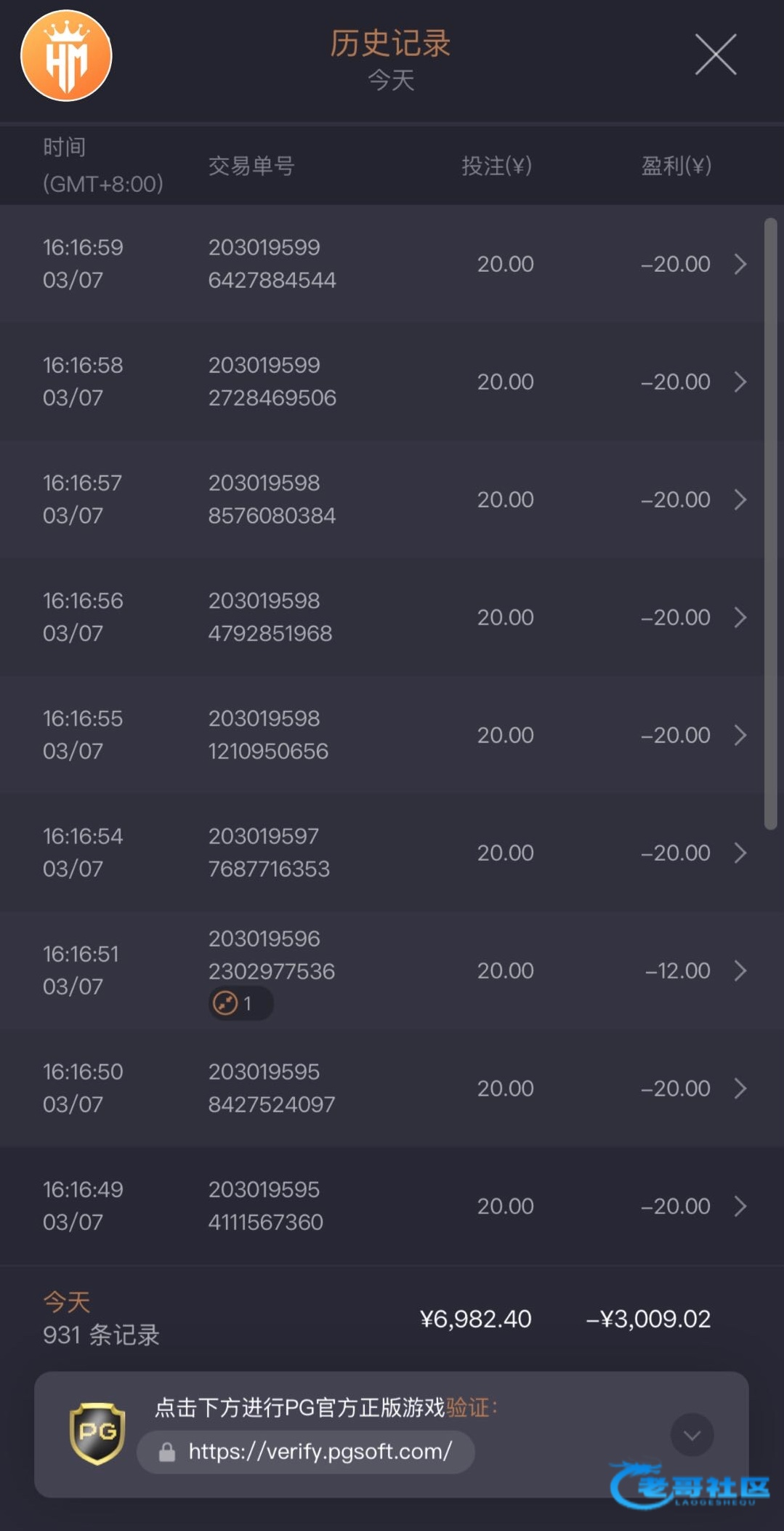Expand details for 16:16:59 record
The height and width of the screenshot is (1531, 784).
tap(740, 264)
